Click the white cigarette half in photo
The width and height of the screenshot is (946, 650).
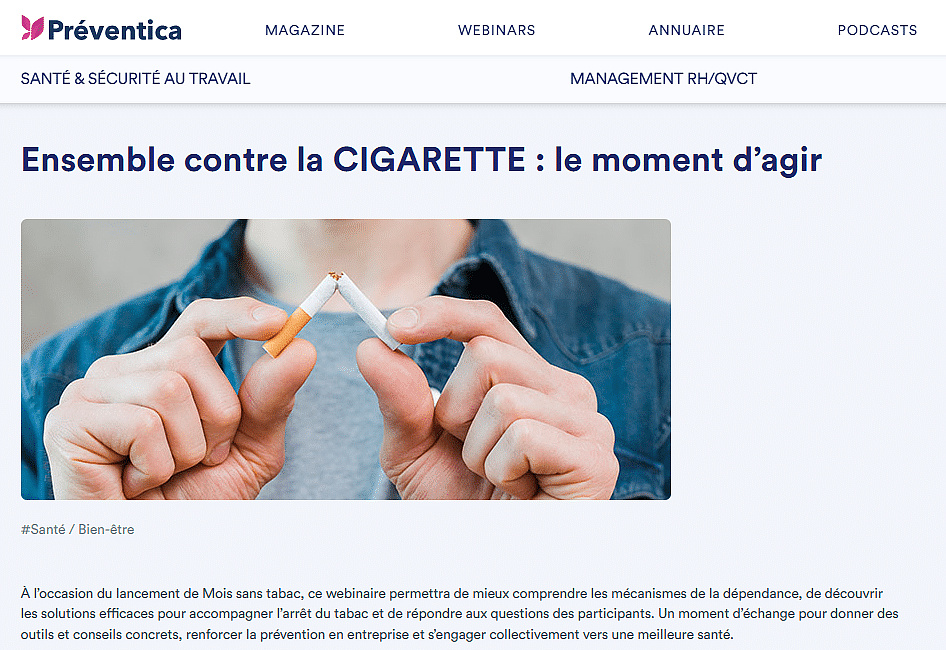pyautogui.click(x=370, y=312)
